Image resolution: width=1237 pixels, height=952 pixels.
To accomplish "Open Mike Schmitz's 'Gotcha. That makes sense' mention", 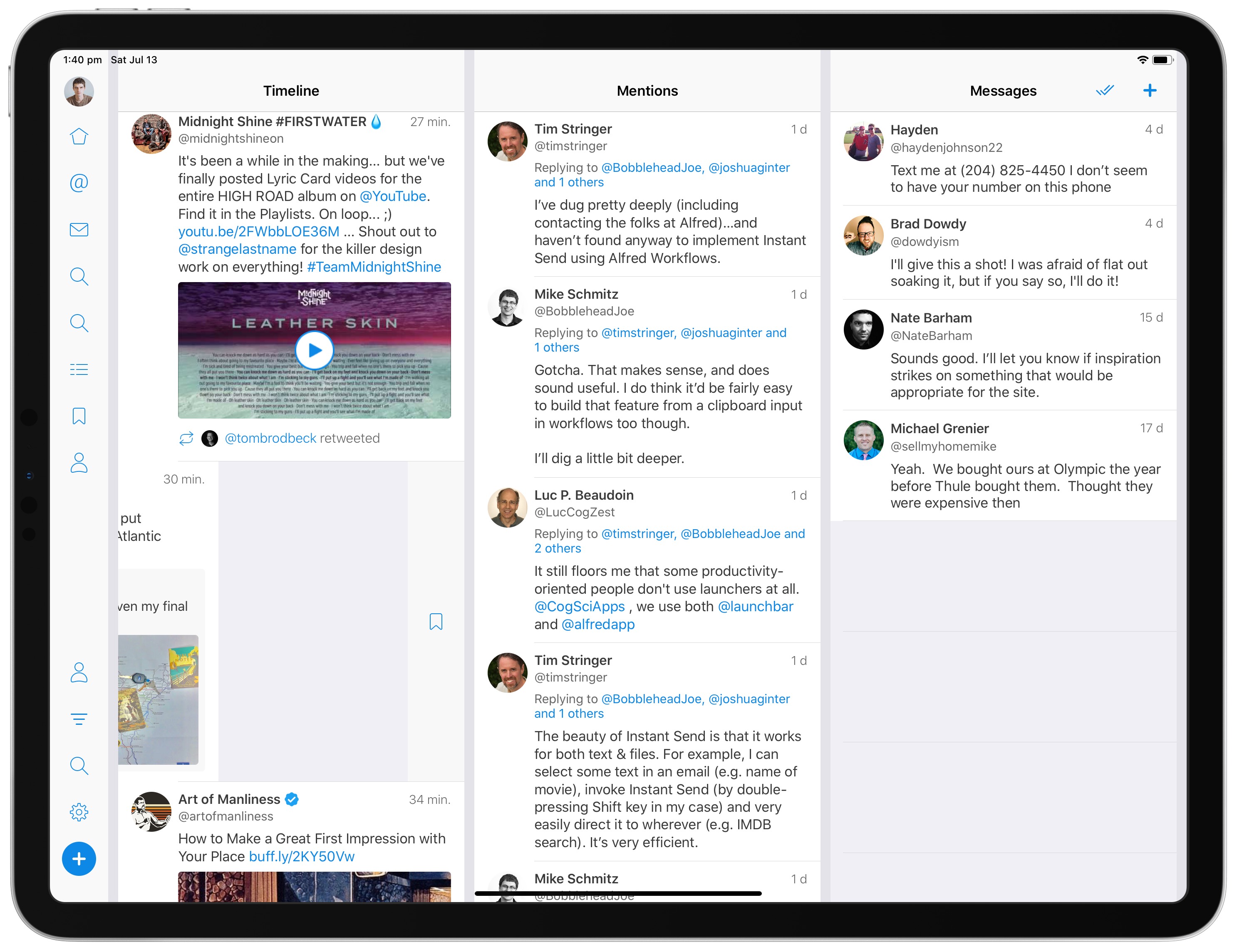I will pos(647,377).
